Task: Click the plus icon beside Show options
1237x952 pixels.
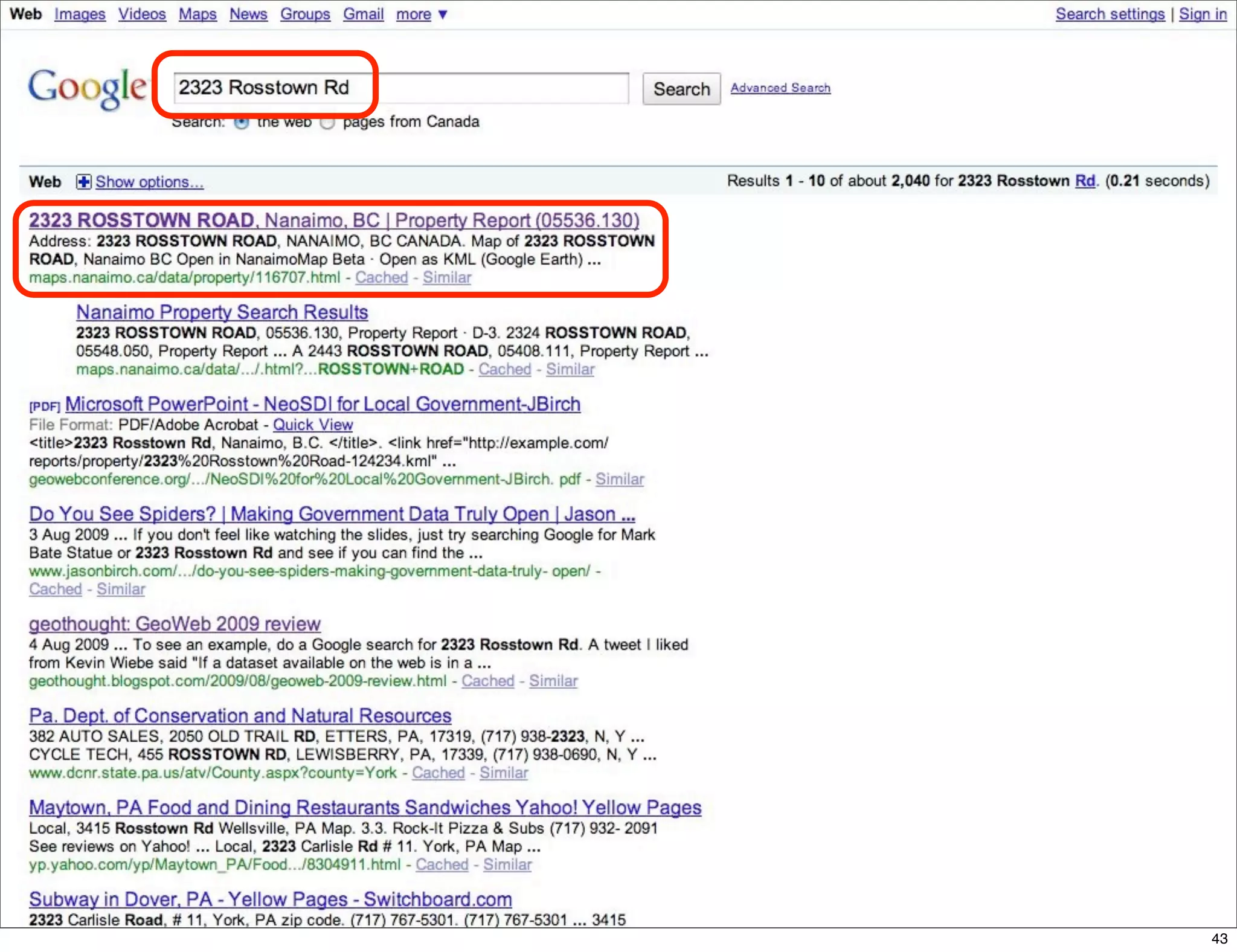Action: 83,182
